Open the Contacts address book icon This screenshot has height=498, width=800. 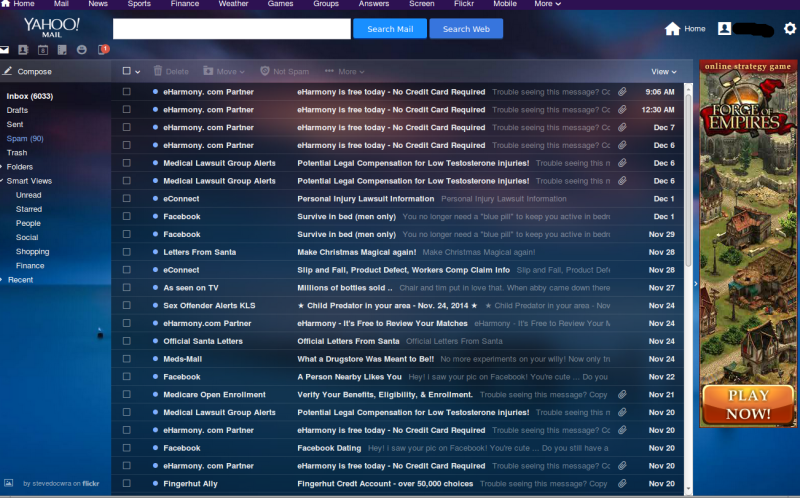23,49
